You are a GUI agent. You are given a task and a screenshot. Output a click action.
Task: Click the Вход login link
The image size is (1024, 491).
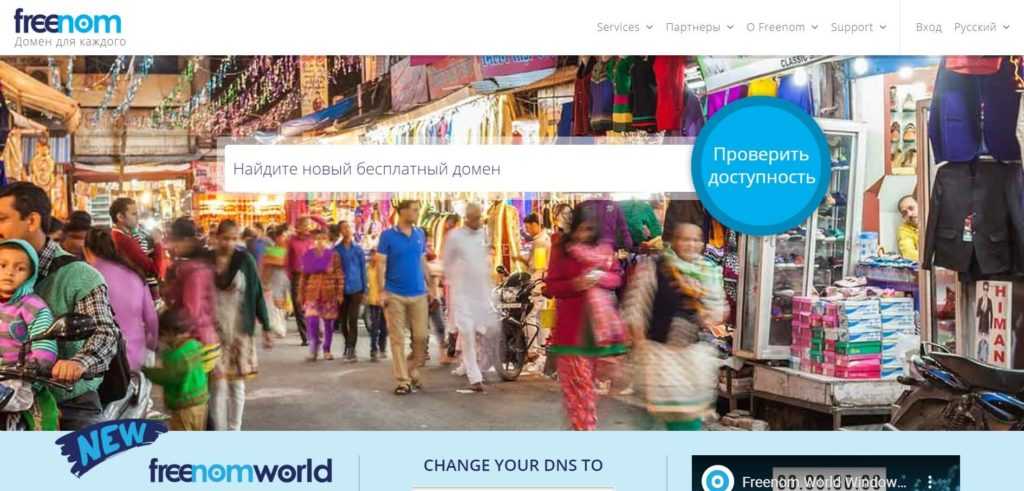pyautogui.click(x=929, y=27)
